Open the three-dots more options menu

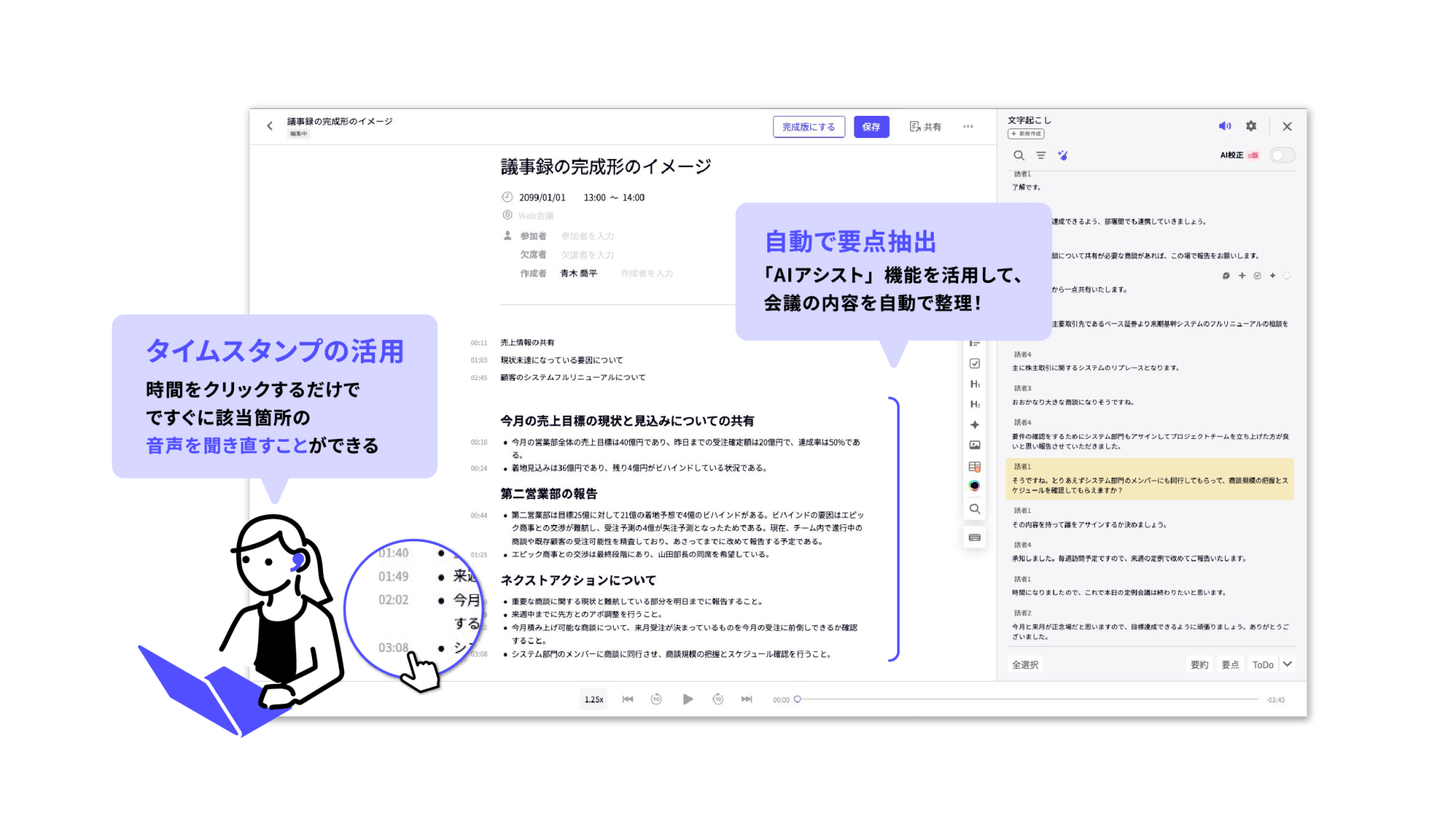coord(968,126)
